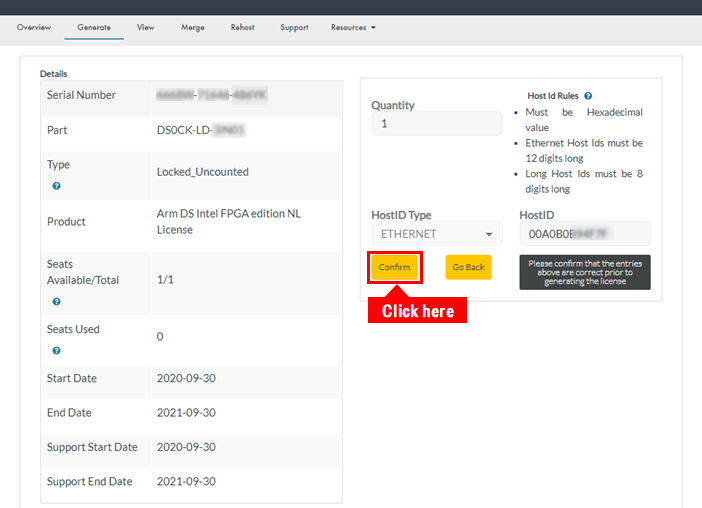Expand the Resources dropdown menu
Image resolution: width=702 pixels, height=508 pixels.
[353, 27]
